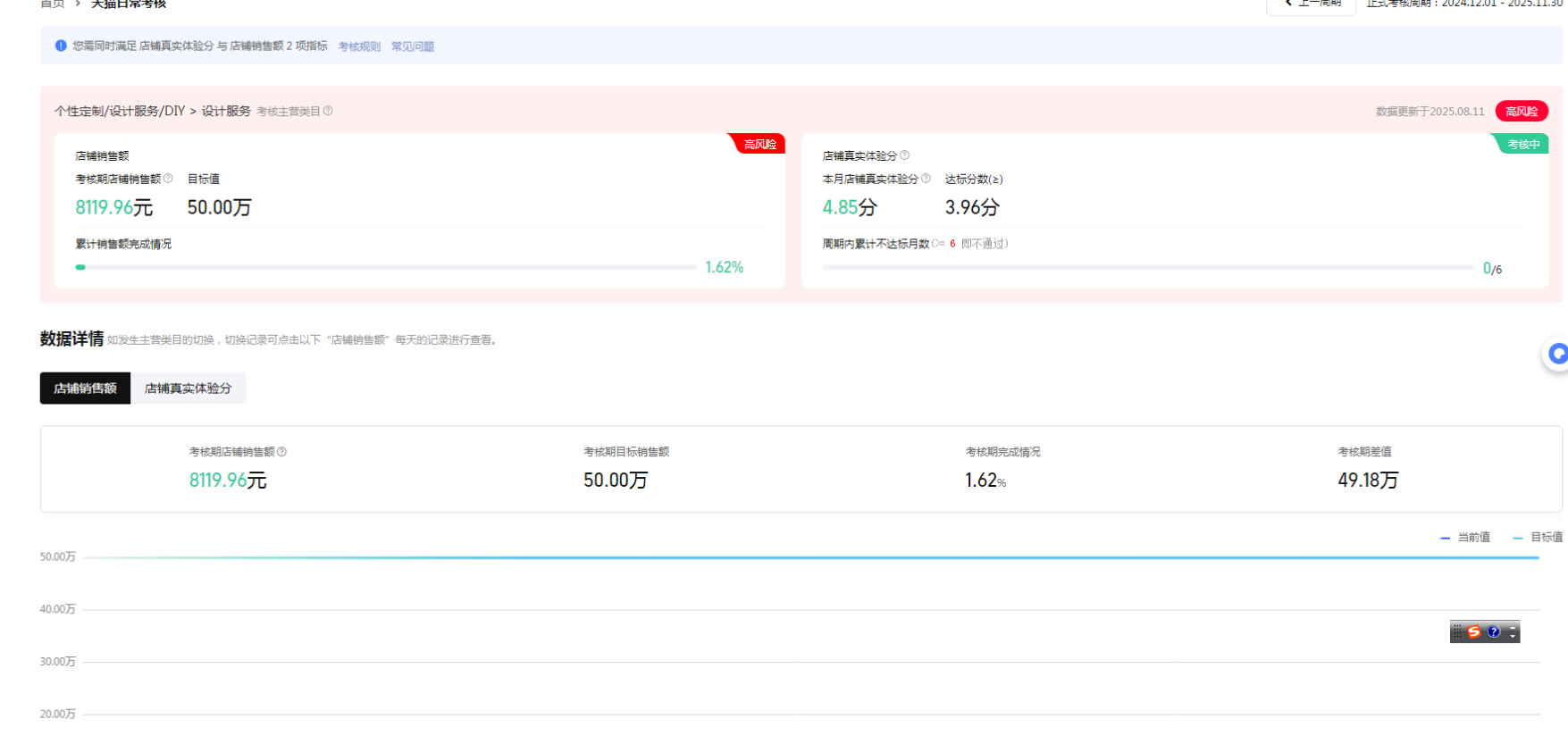The width and height of the screenshot is (1568, 744).
Task: Go to previous period with 上一周期 button
Action: (x=1312, y=4)
